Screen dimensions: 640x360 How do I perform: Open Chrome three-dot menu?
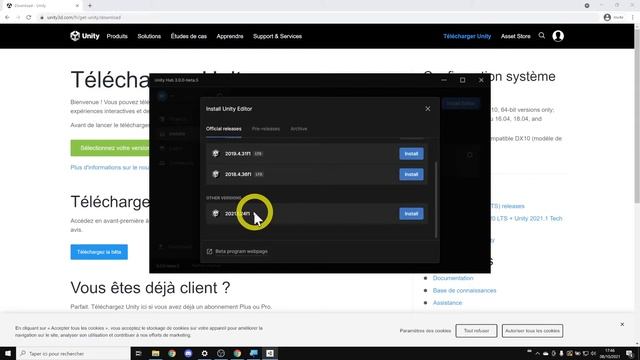tap(633, 18)
